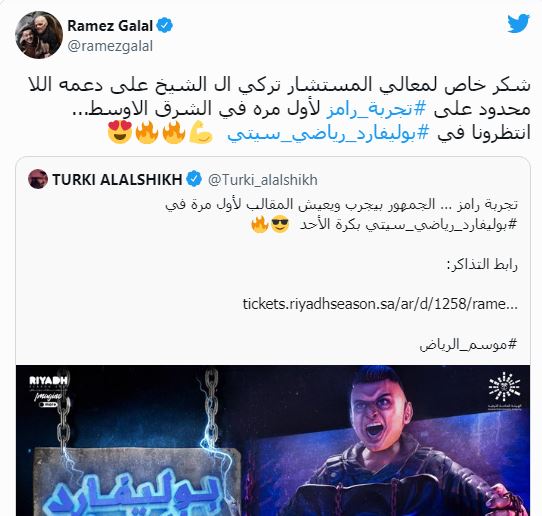This screenshot has height=516, width=542.
Task: Click the Riyadh Season logo on poster
Action: 48,391
